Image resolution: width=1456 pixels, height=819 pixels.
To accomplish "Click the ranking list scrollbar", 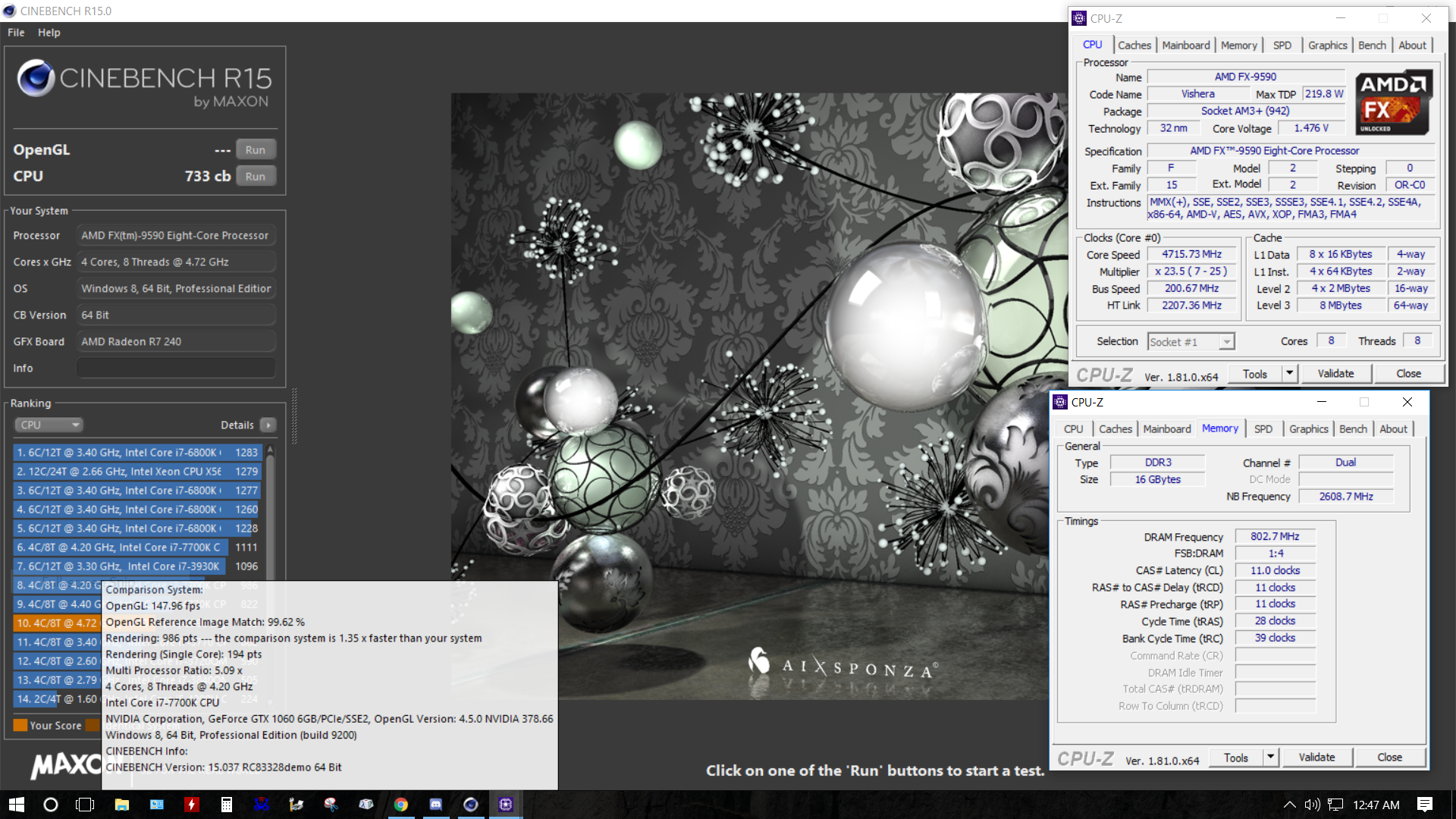I will (x=270, y=516).
